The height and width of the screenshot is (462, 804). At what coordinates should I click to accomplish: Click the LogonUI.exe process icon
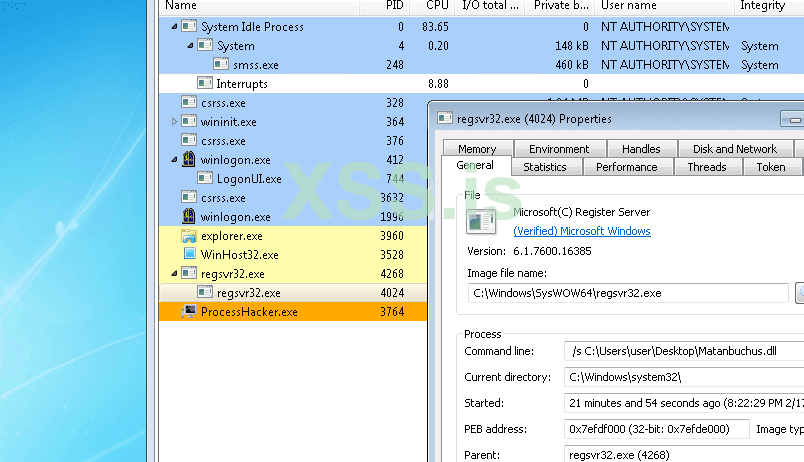coord(205,178)
